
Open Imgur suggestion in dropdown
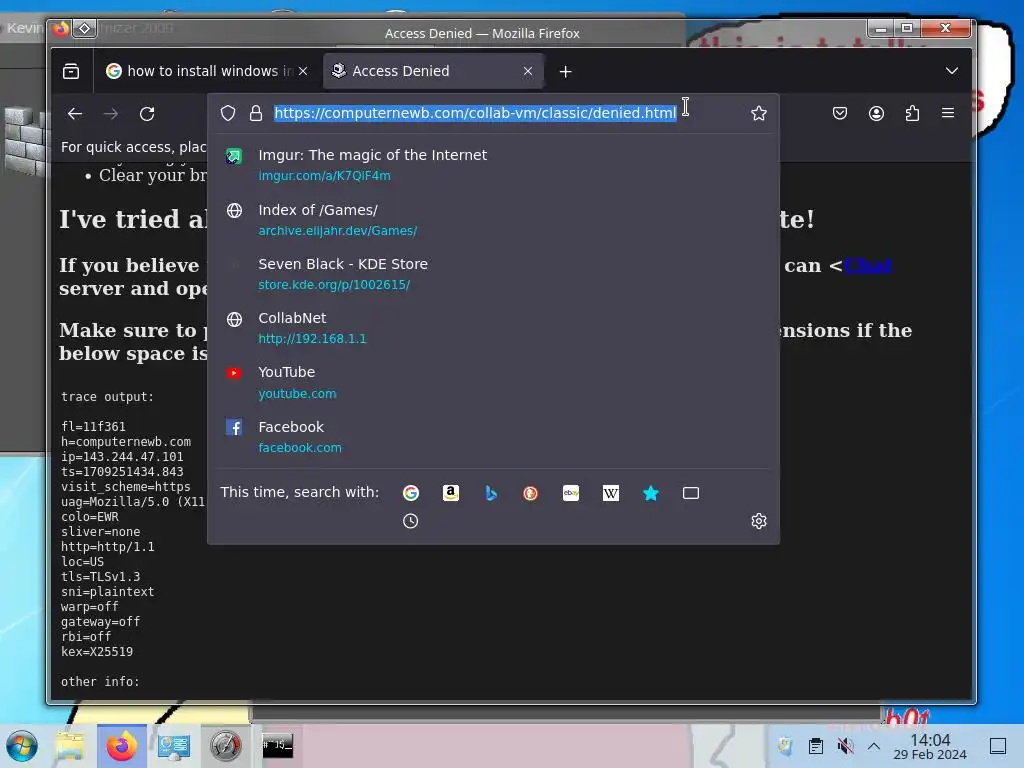[493, 165]
